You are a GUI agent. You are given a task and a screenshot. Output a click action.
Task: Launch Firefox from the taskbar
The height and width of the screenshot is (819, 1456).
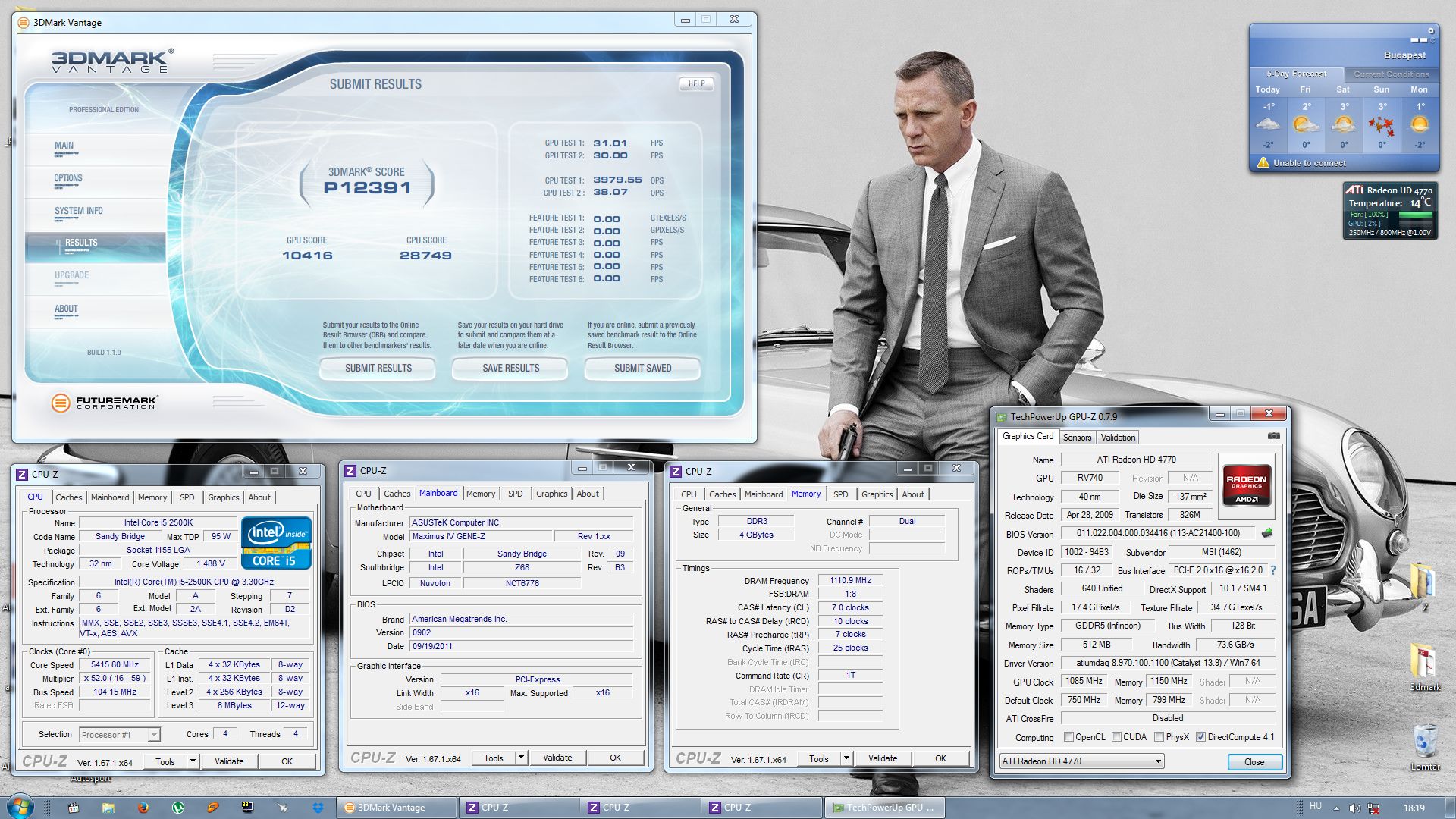pyautogui.click(x=143, y=808)
